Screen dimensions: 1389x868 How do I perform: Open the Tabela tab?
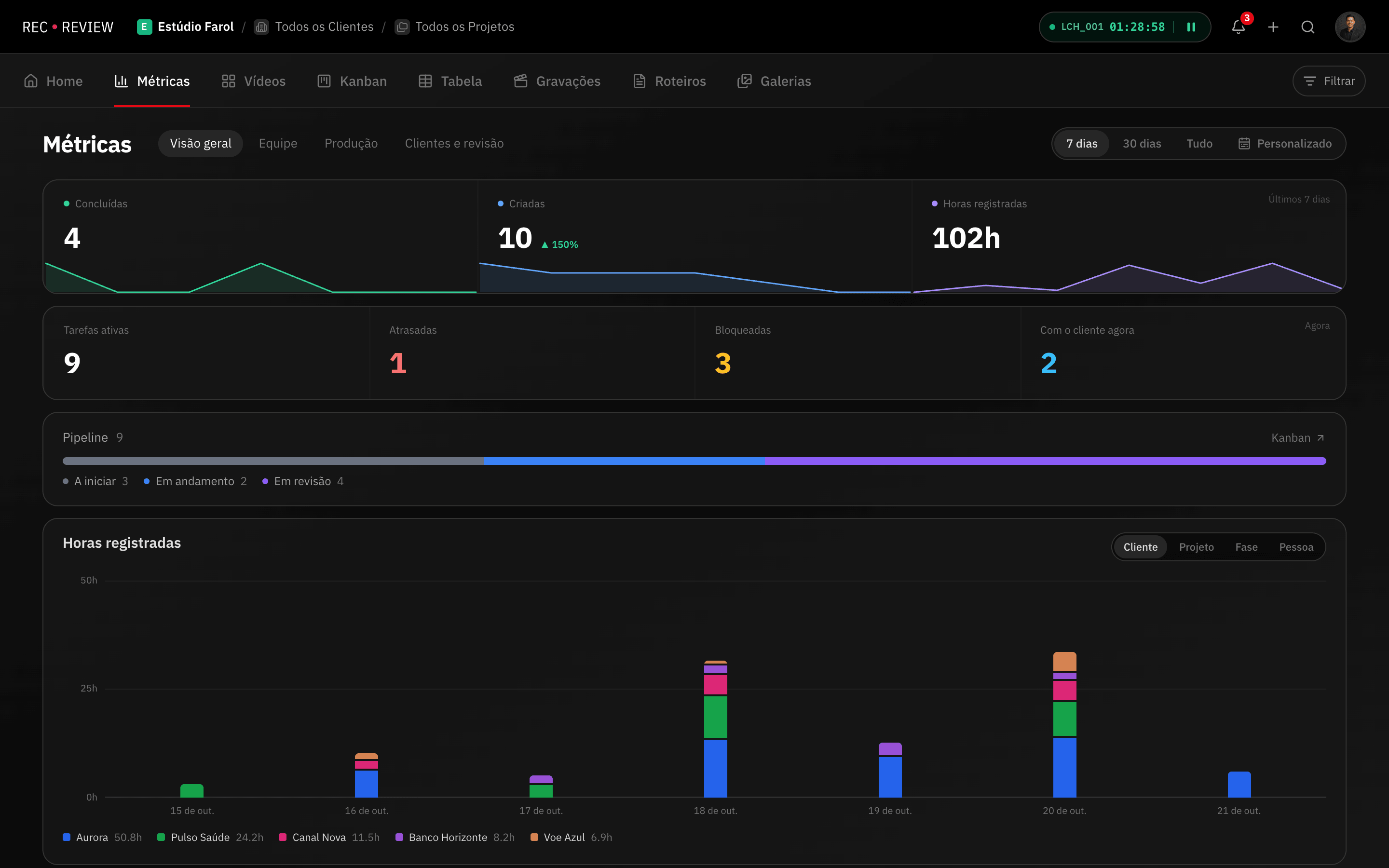coord(450,81)
